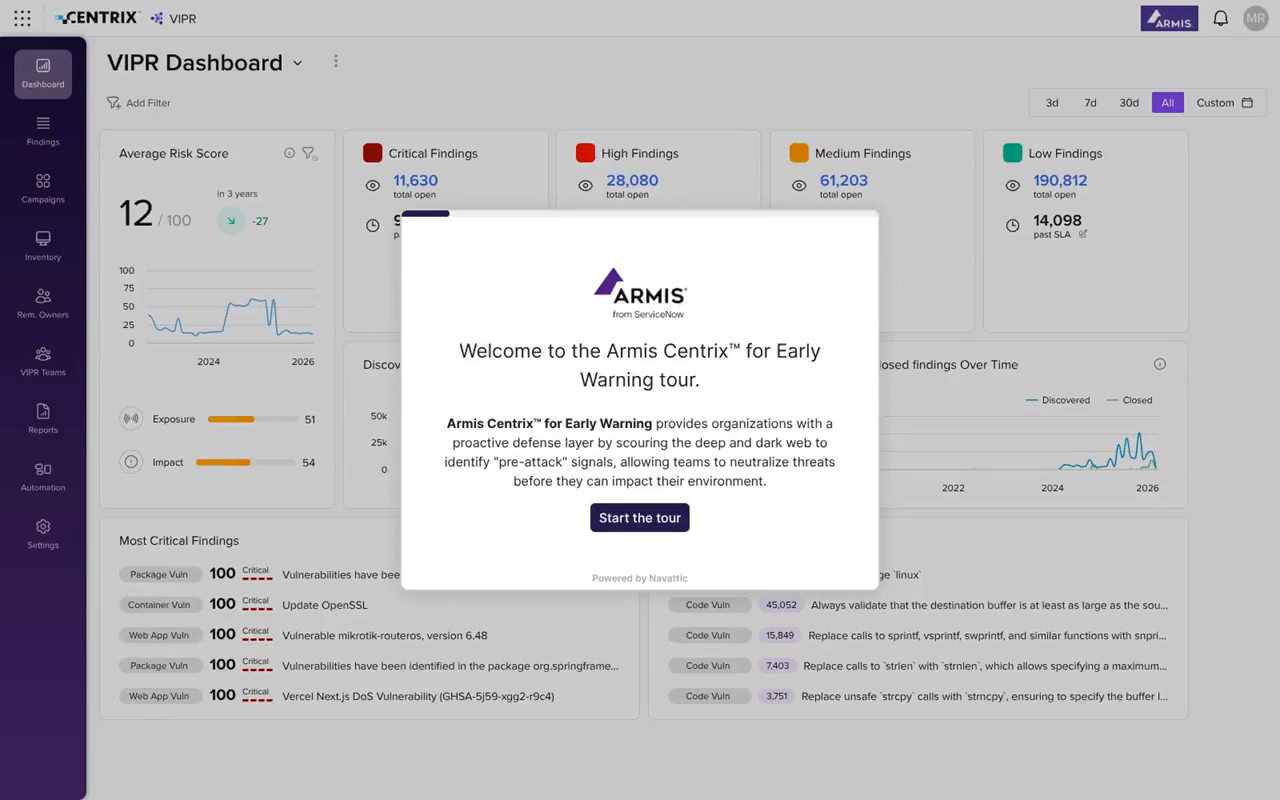Click the Low Findings green swatch
Viewport: 1280px width, 800px height.
(1012, 153)
